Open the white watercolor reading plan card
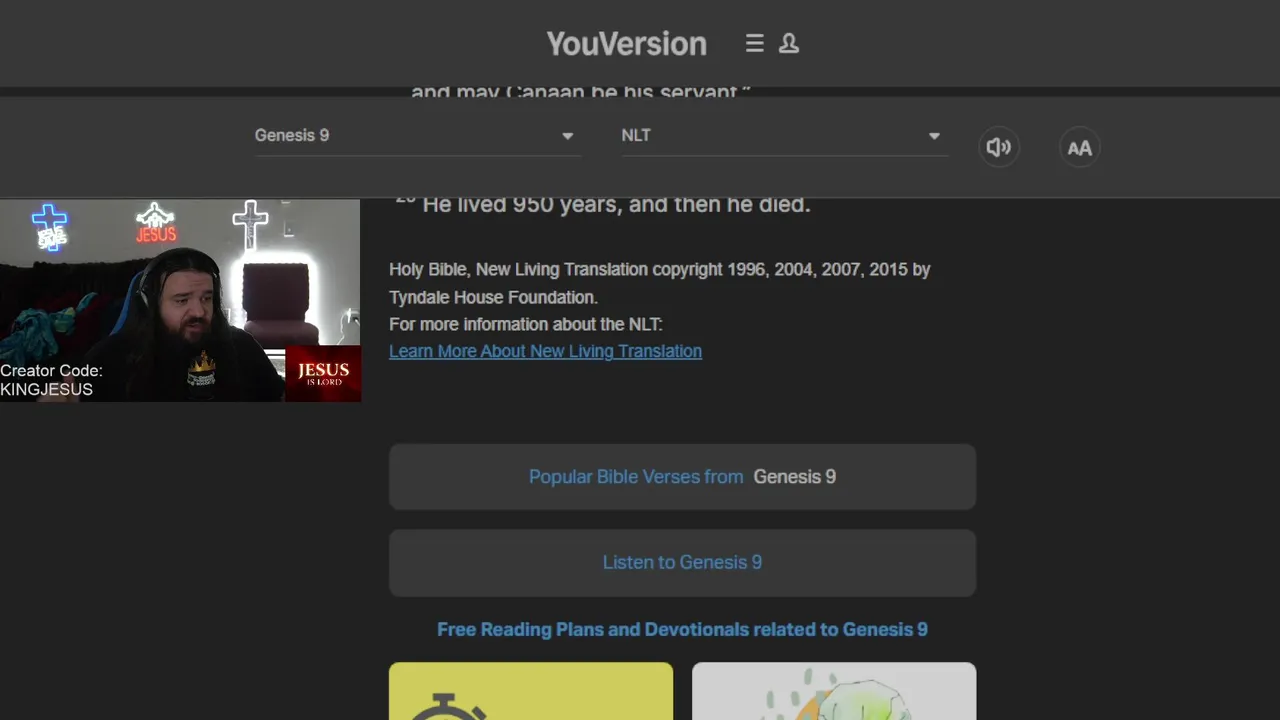The image size is (1280, 720). coord(834,691)
